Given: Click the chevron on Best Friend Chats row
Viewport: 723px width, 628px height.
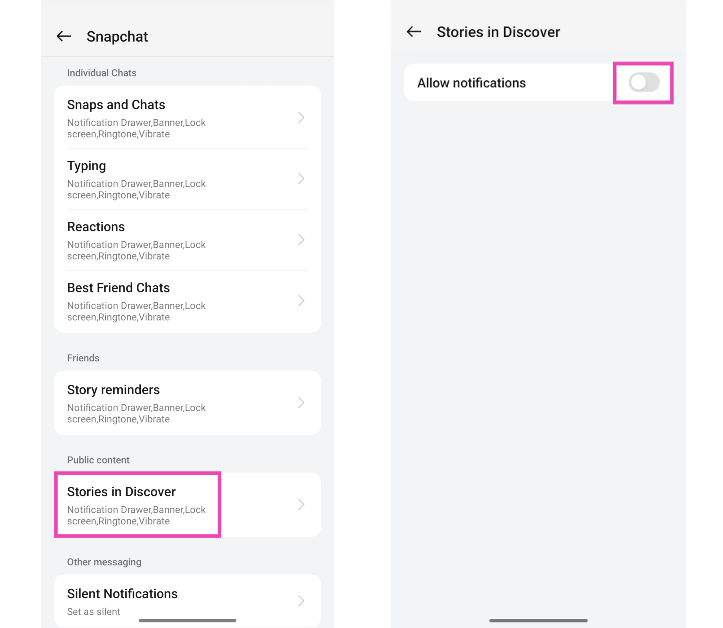Looking at the screenshot, I should coord(301,301).
